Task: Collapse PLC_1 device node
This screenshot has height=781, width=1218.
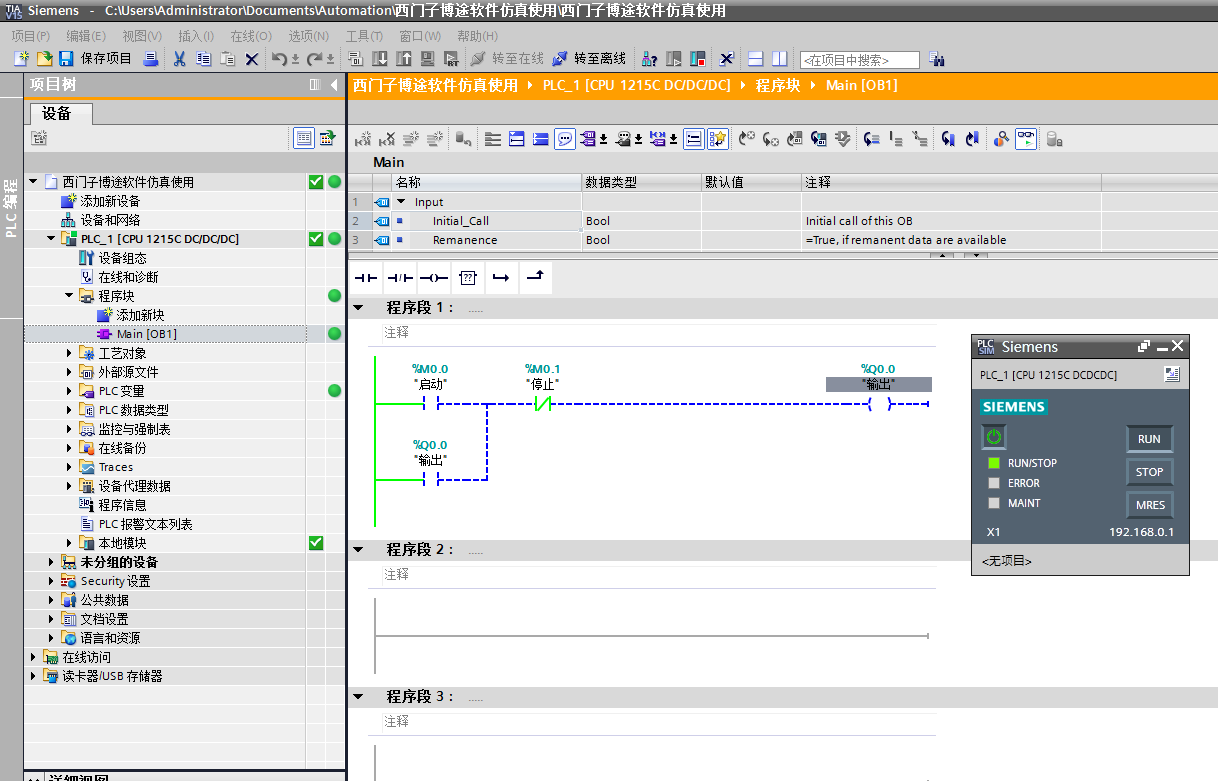Action: pyautogui.click(x=51, y=239)
